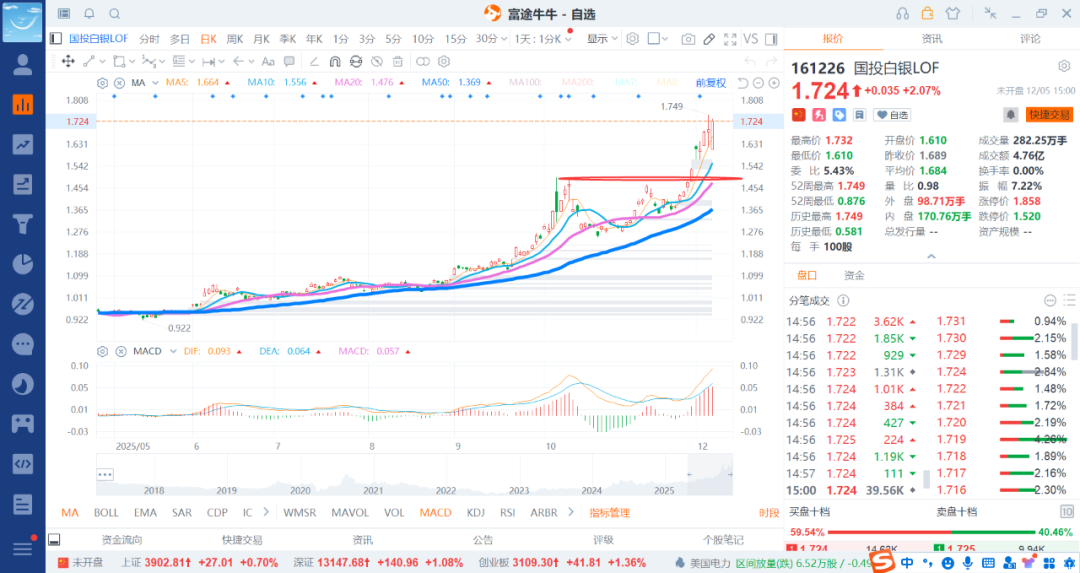
Task: Switch to the 资金 funds tab
Action: [854, 275]
